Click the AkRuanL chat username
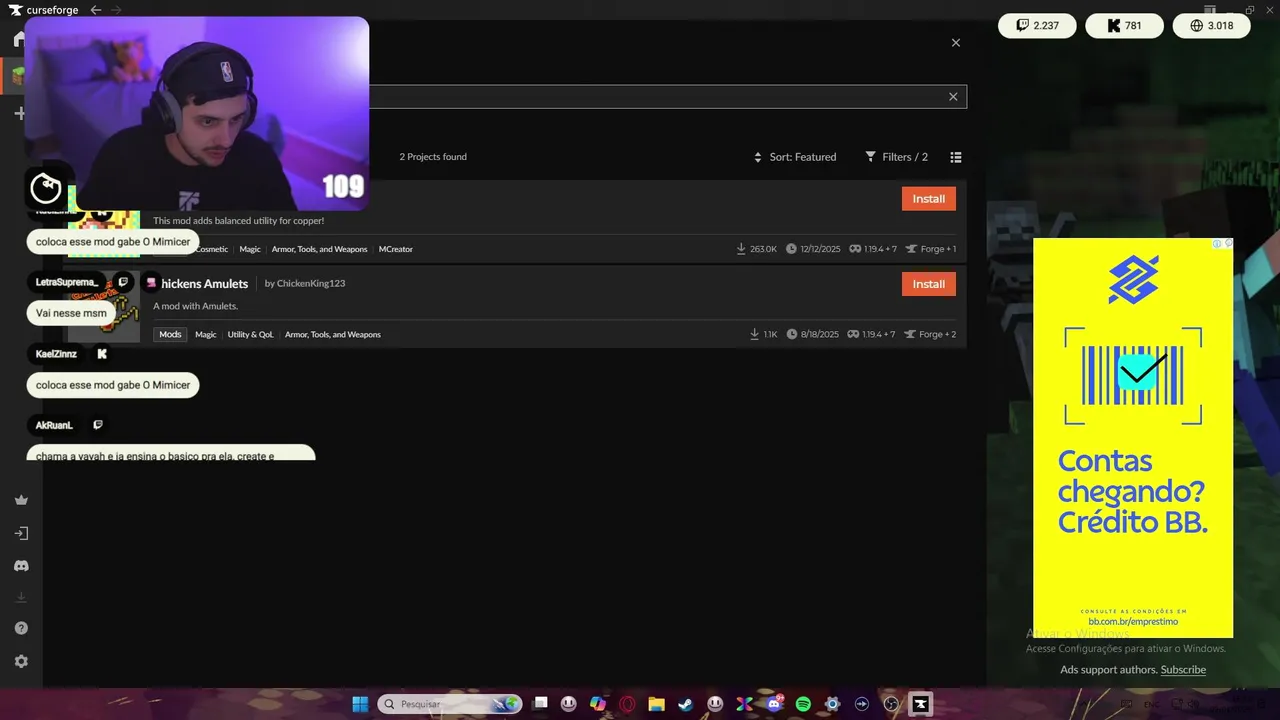This screenshot has height=720, width=1280. (x=54, y=425)
